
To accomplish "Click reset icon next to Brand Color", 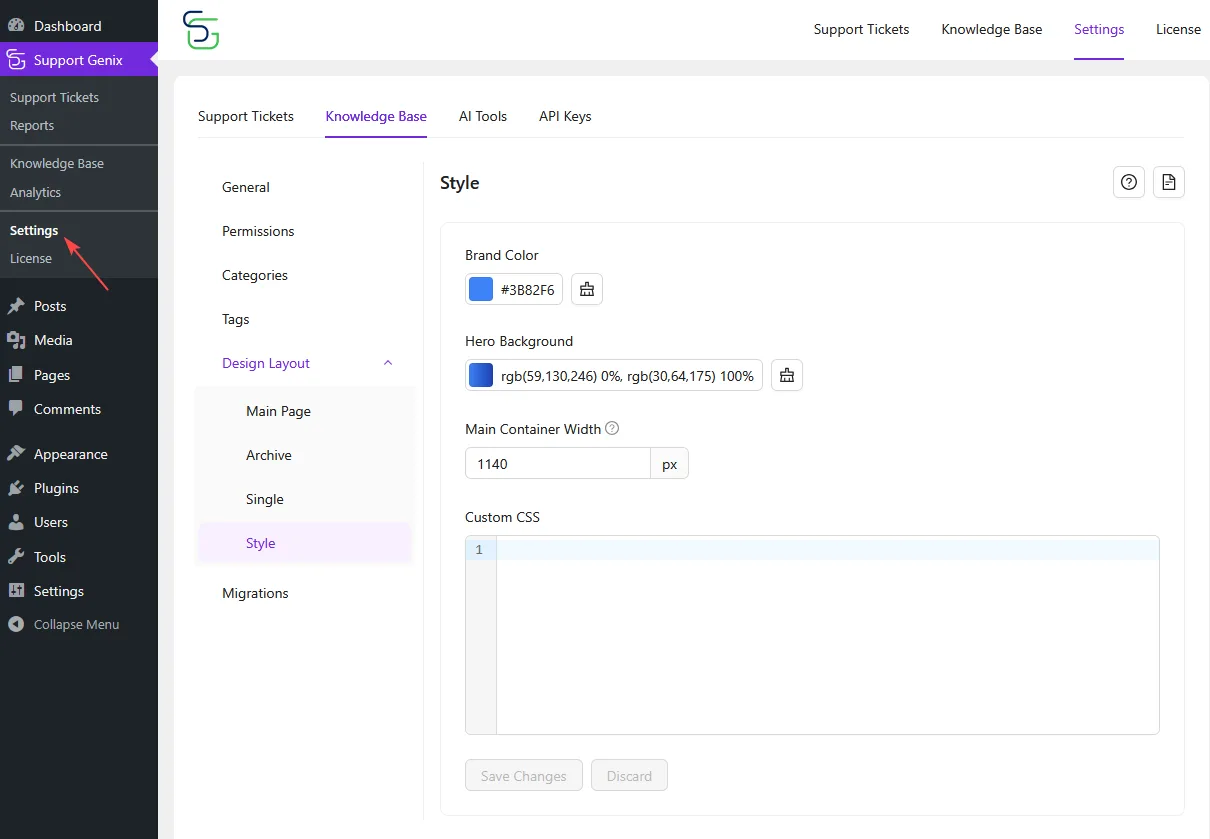I will 587,289.
